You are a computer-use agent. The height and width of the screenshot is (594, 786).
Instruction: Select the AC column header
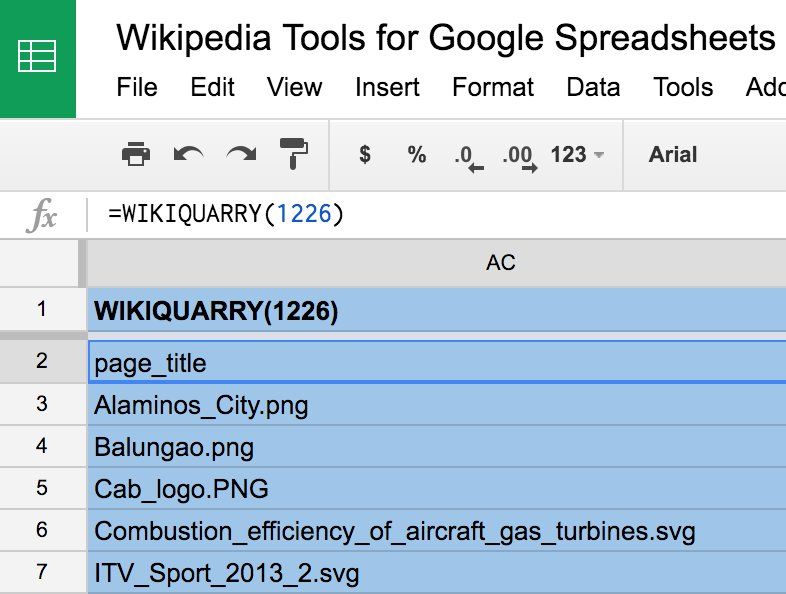coord(500,263)
